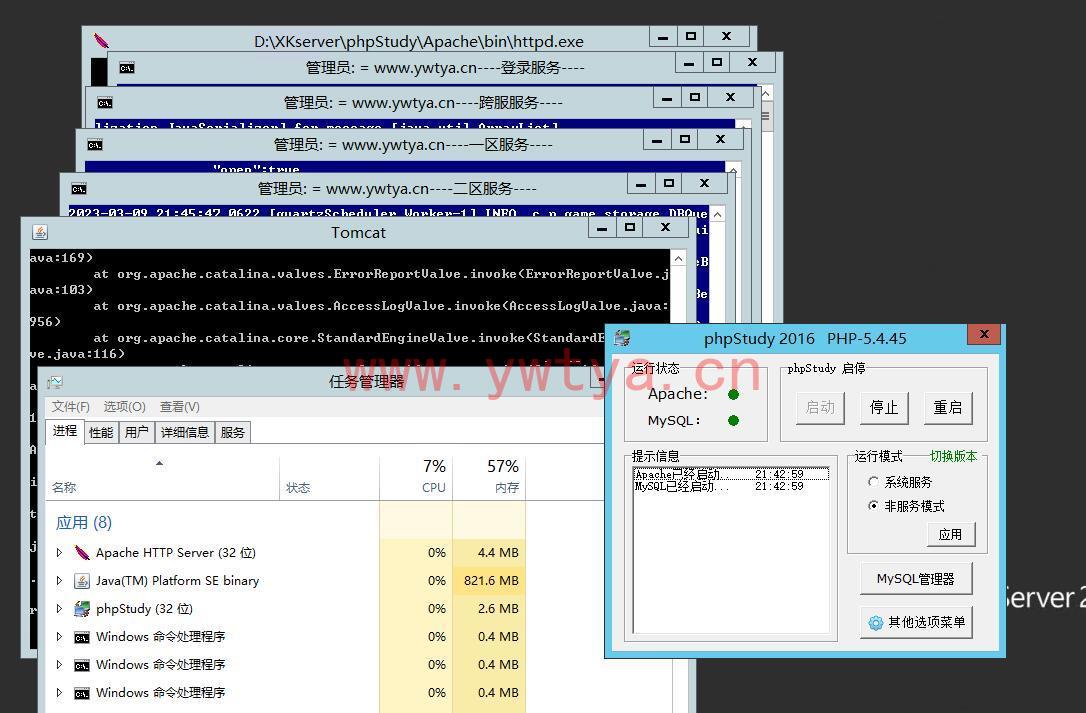Screen dimensions: 1086x713
Task: Click the Apache HTTP Server feather icon in the process list
Action: [82, 552]
